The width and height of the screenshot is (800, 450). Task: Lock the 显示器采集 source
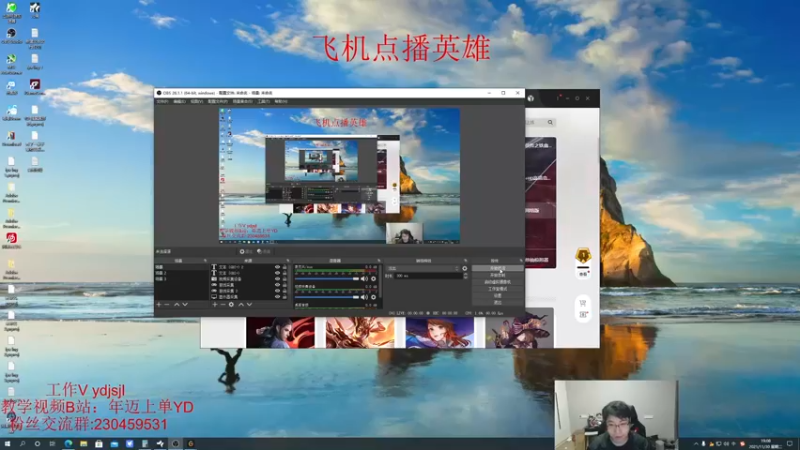tap(285, 296)
